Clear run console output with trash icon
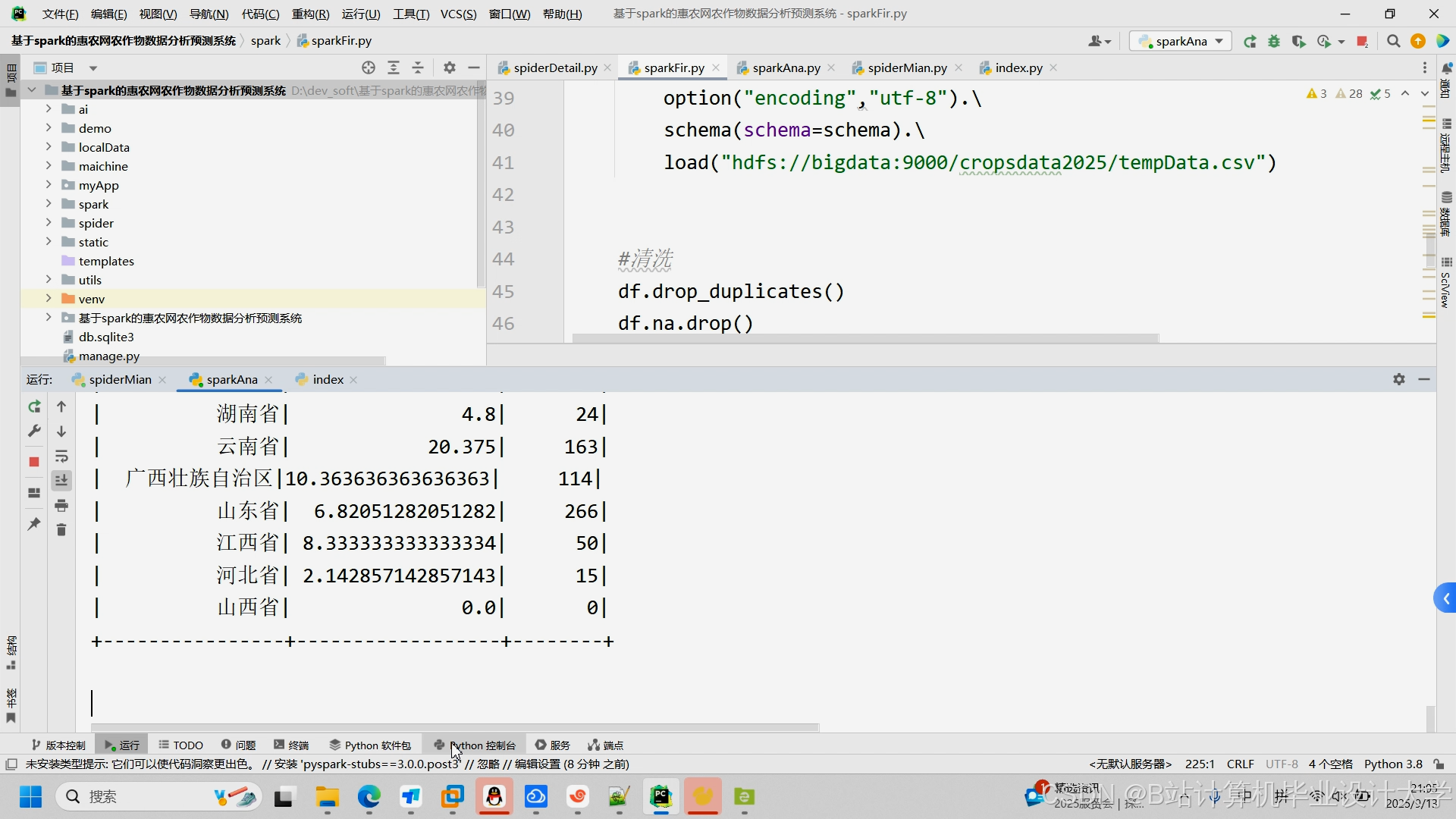This screenshot has width=1456, height=819. tap(61, 530)
